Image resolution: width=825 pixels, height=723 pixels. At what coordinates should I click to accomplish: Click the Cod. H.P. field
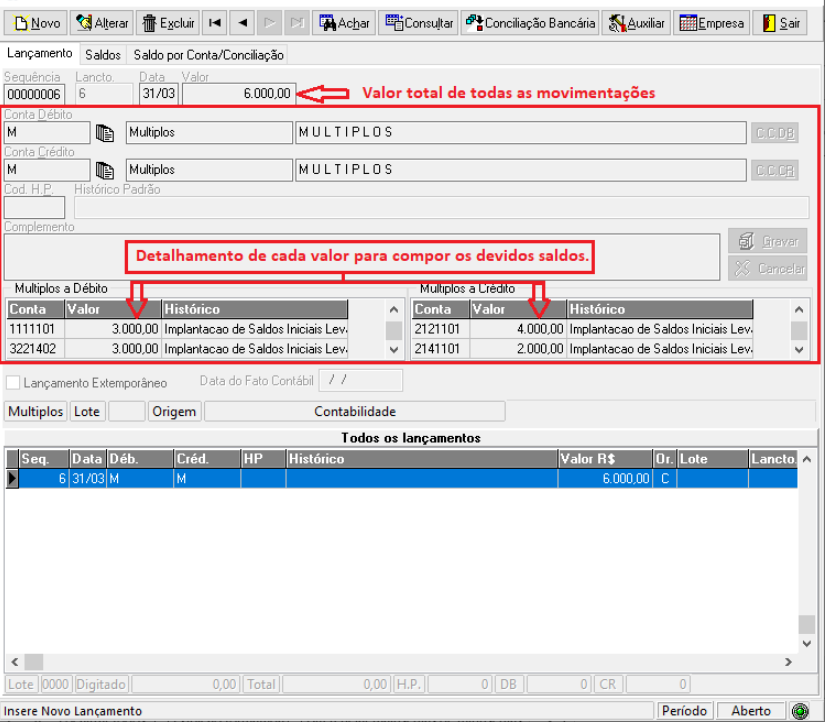click(35, 207)
